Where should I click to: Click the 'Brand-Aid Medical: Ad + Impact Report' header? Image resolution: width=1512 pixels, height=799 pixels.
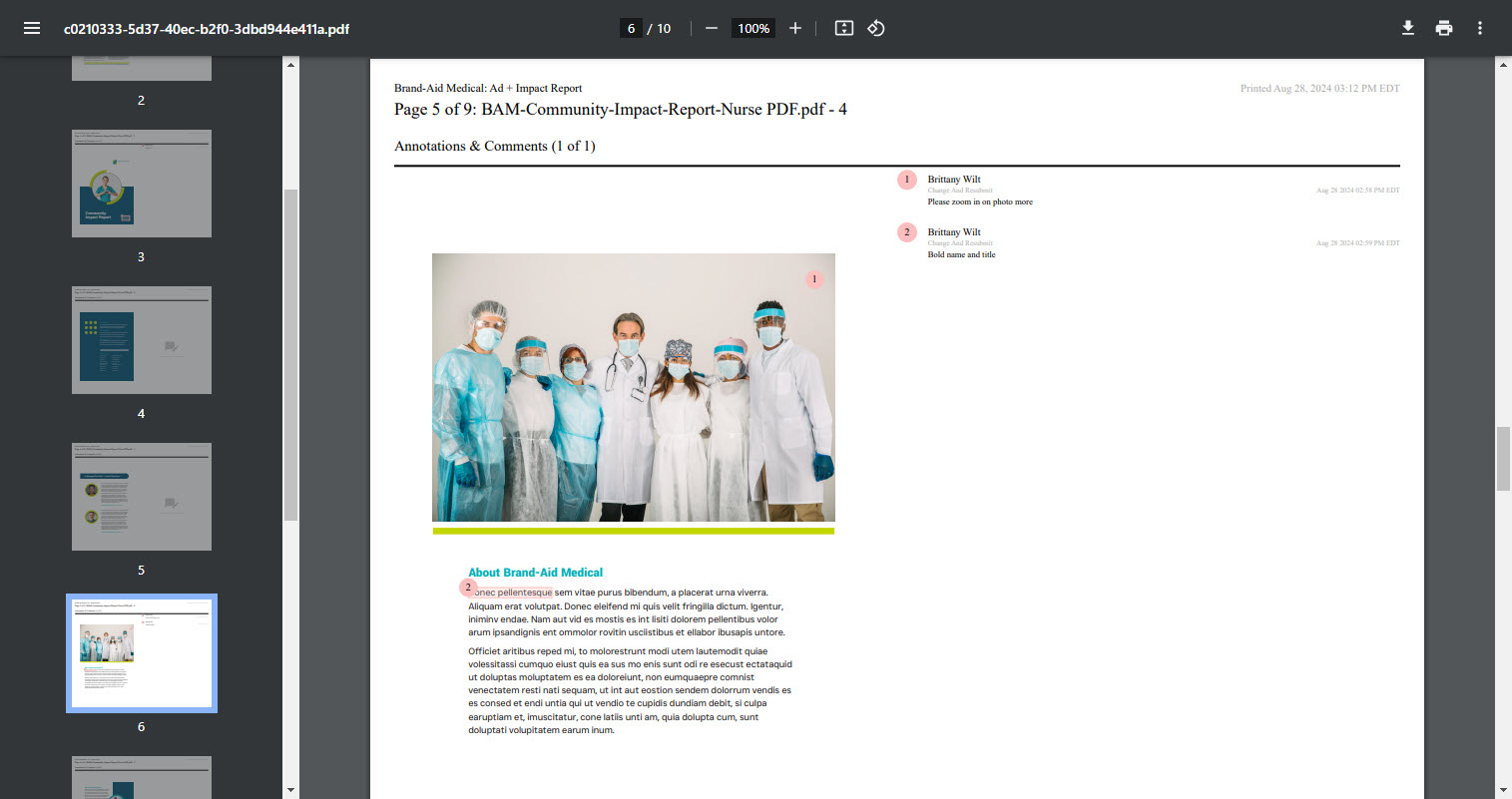coord(488,88)
